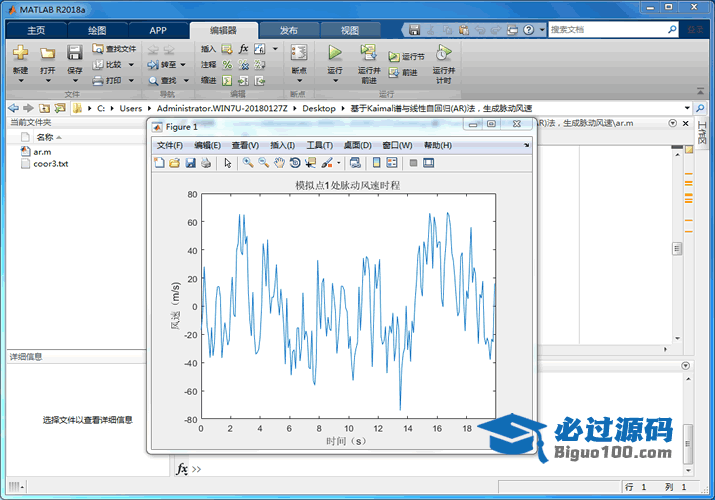Click the Find magnifier button
715x500 pixels.
click(x=162, y=81)
